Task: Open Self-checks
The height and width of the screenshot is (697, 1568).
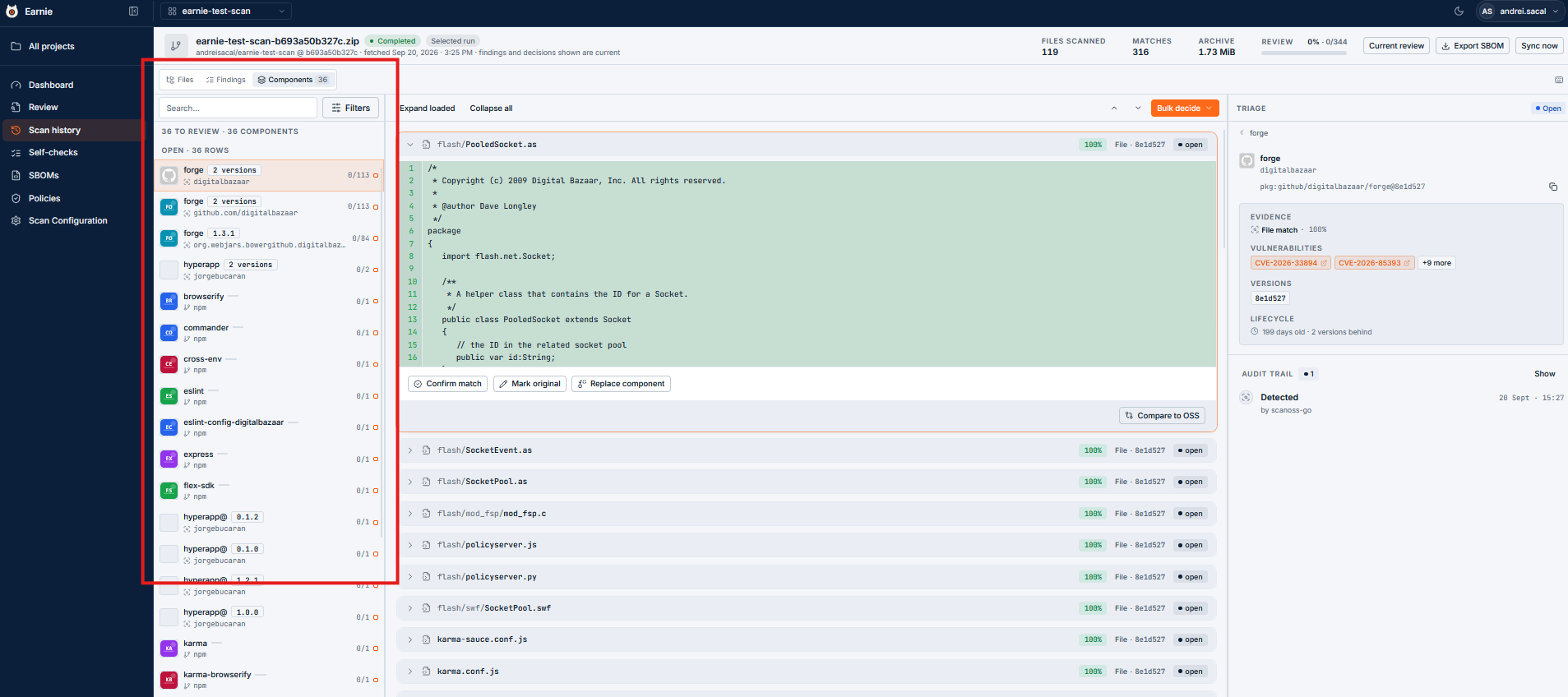Action: pyautogui.click(x=53, y=153)
